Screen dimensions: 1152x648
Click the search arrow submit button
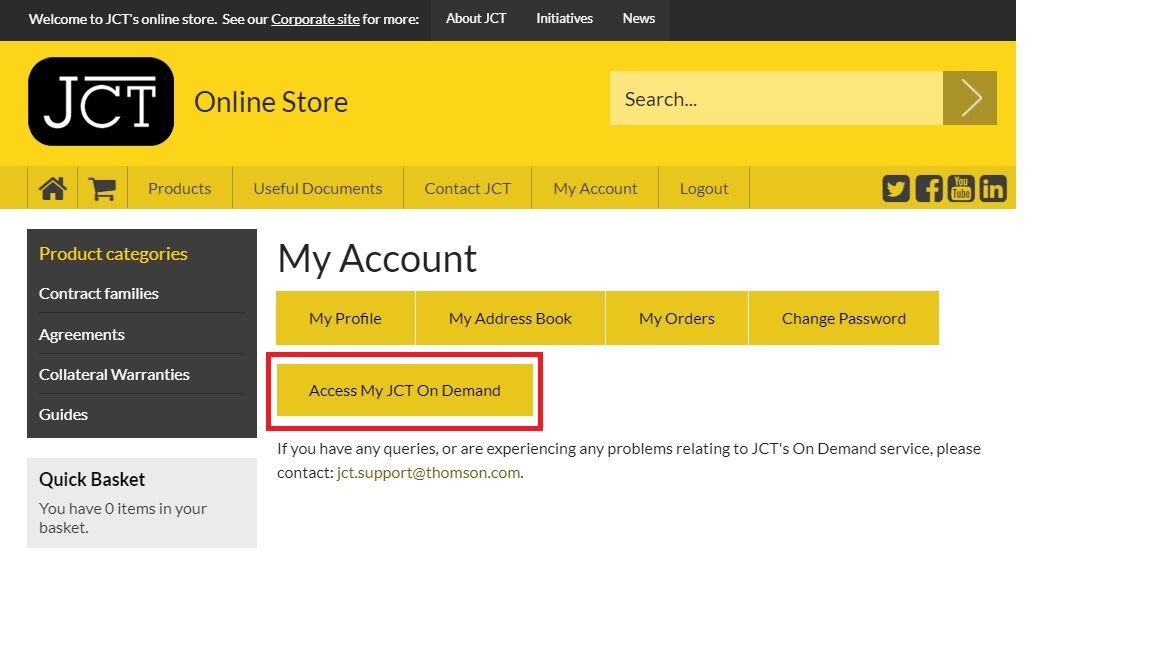point(969,98)
